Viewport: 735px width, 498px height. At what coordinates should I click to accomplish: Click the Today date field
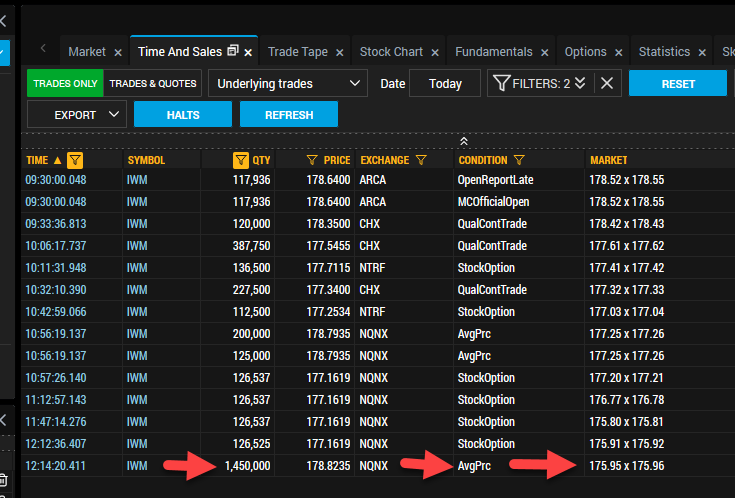[x=445, y=83]
